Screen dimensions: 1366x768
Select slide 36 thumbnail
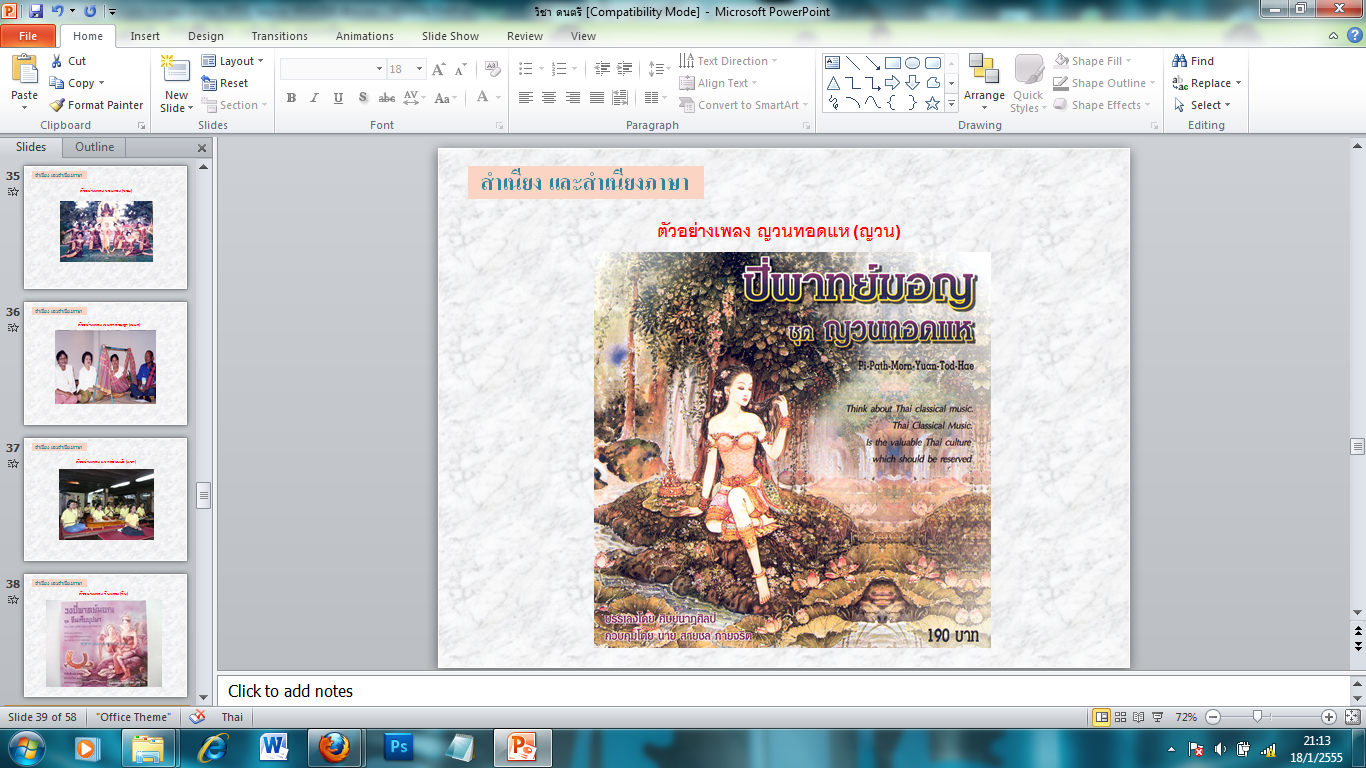105,364
